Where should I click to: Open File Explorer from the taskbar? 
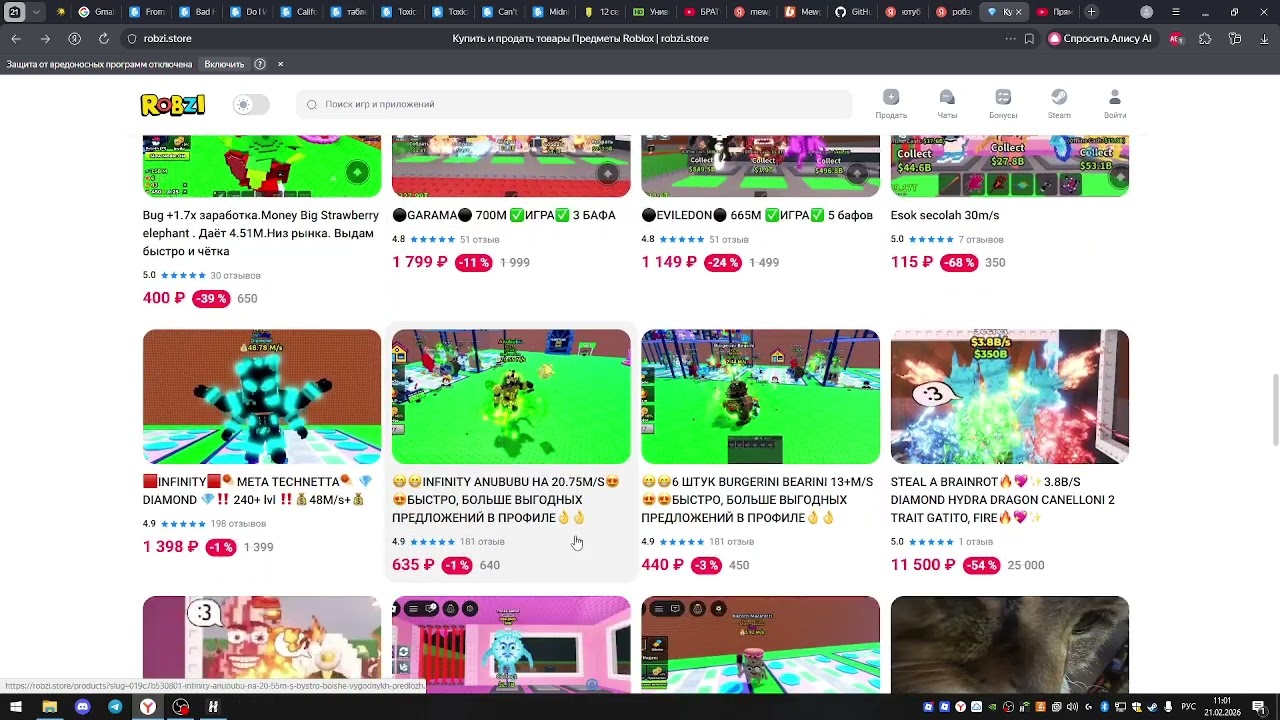(49, 707)
